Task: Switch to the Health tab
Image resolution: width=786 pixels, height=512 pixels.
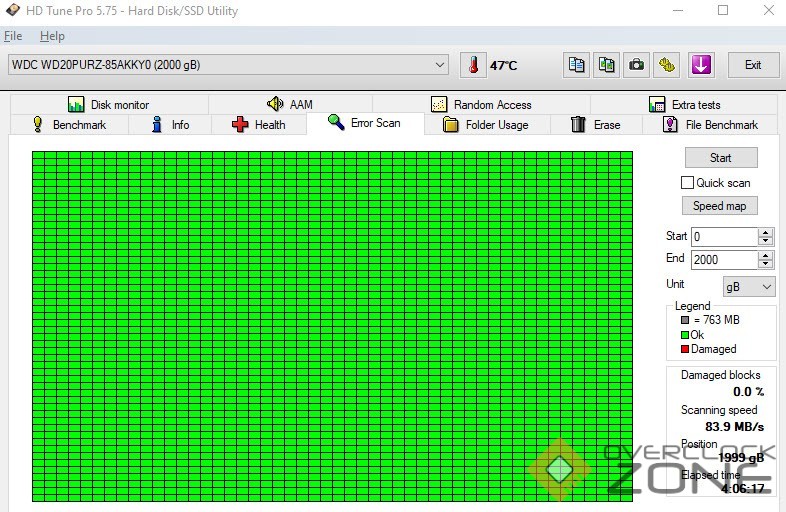Action: tap(259, 124)
